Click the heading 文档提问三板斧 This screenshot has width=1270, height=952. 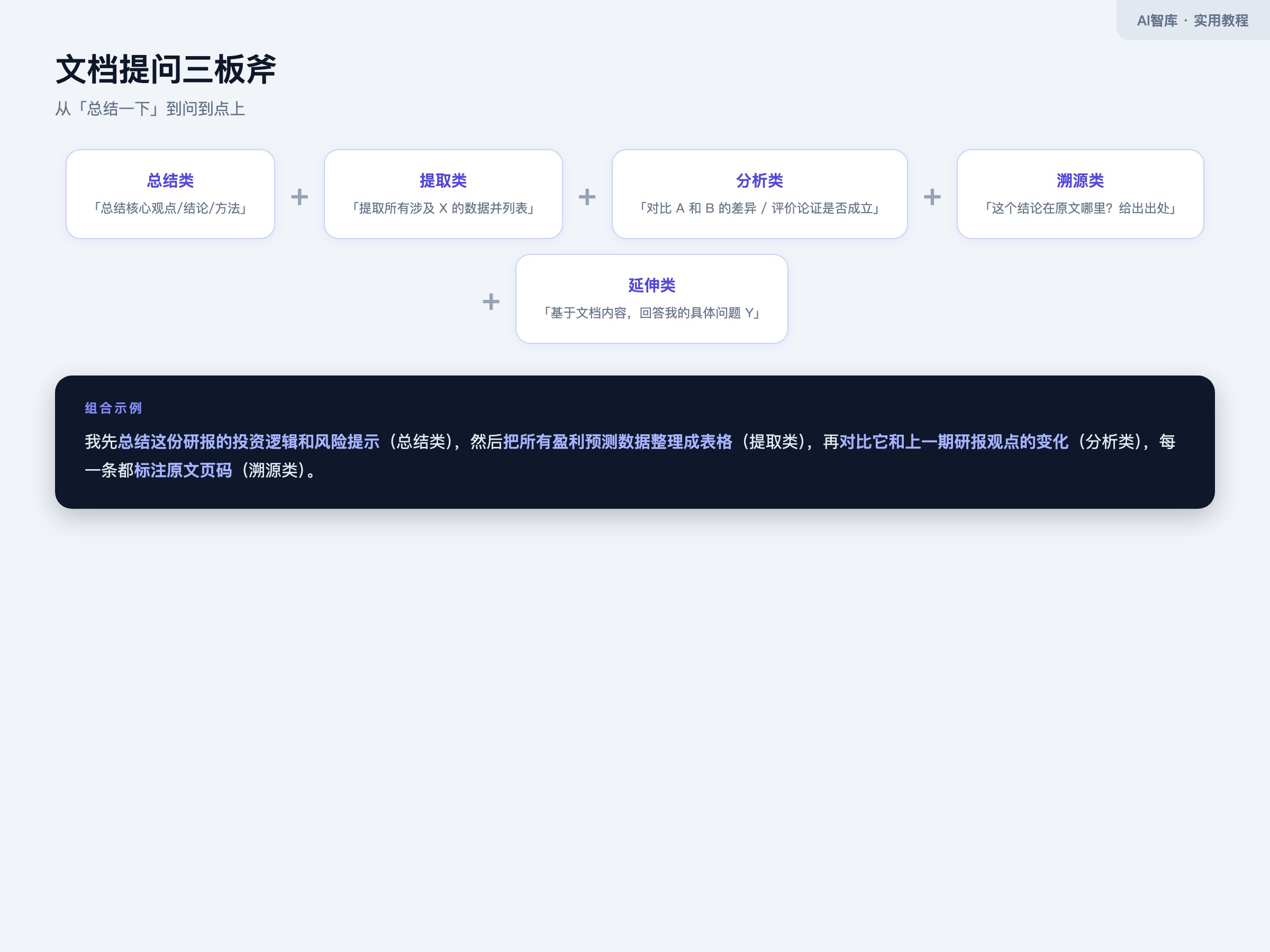coord(166,70)
